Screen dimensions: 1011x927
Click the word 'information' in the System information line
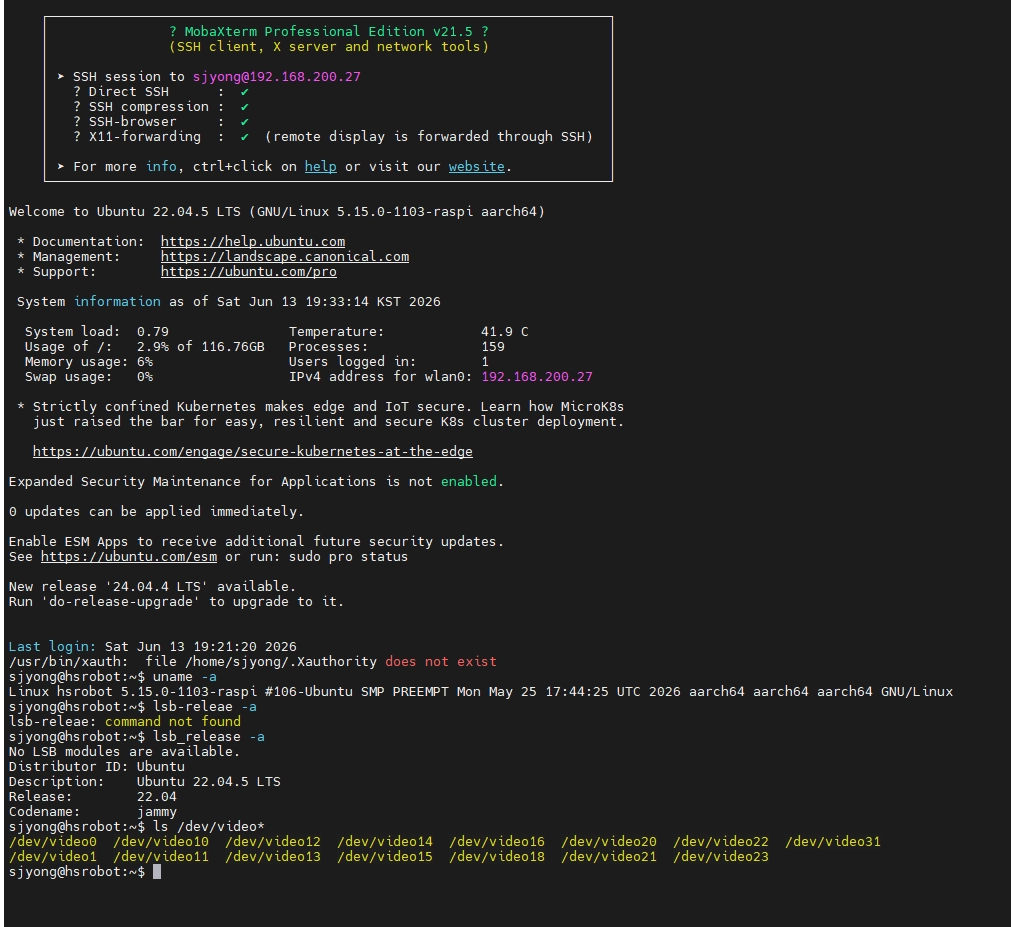117,301
